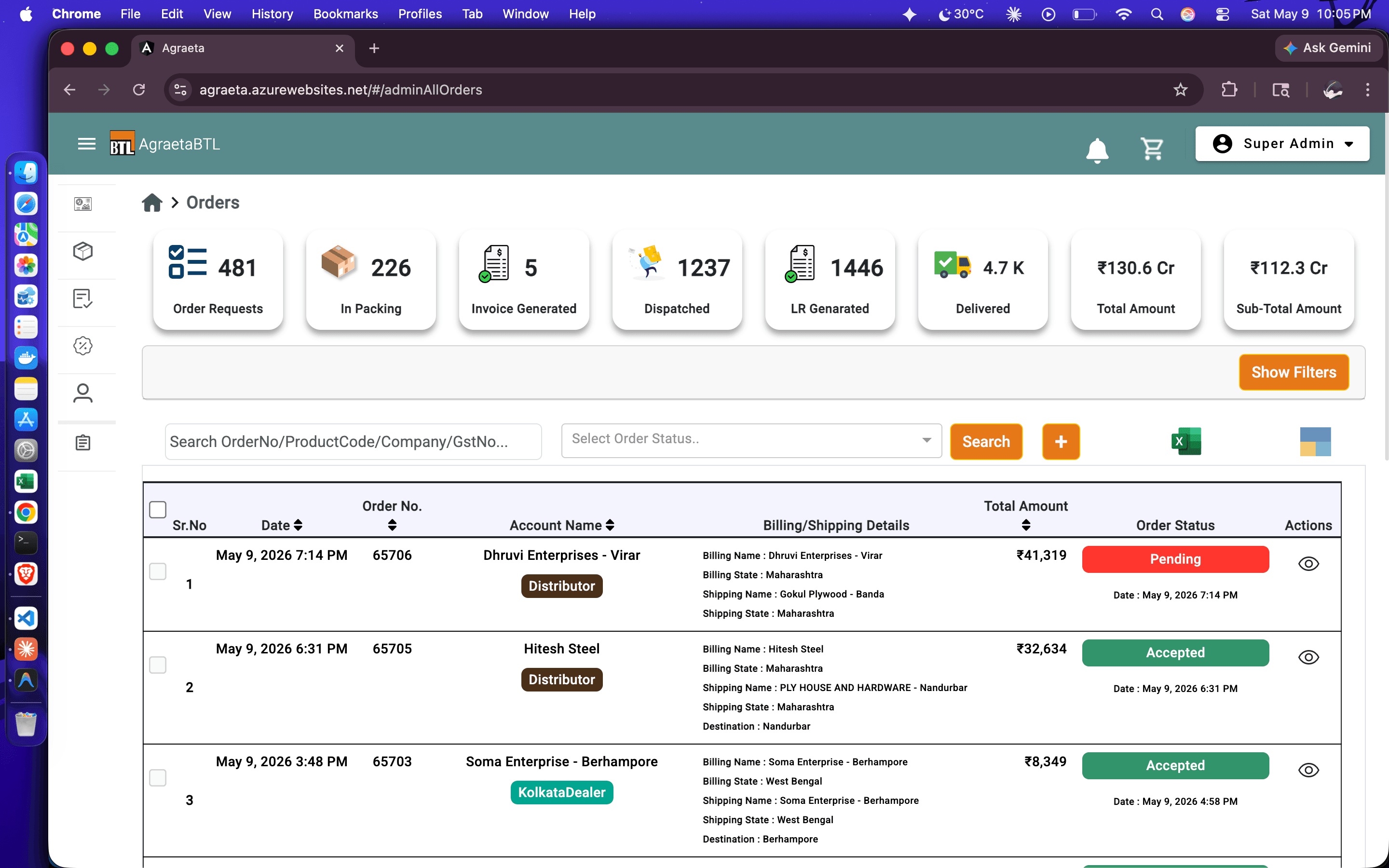Viewport: 1389px width, 868px height.
Task: Click the clipboard sidebar icon
Action: coord(82,443)
